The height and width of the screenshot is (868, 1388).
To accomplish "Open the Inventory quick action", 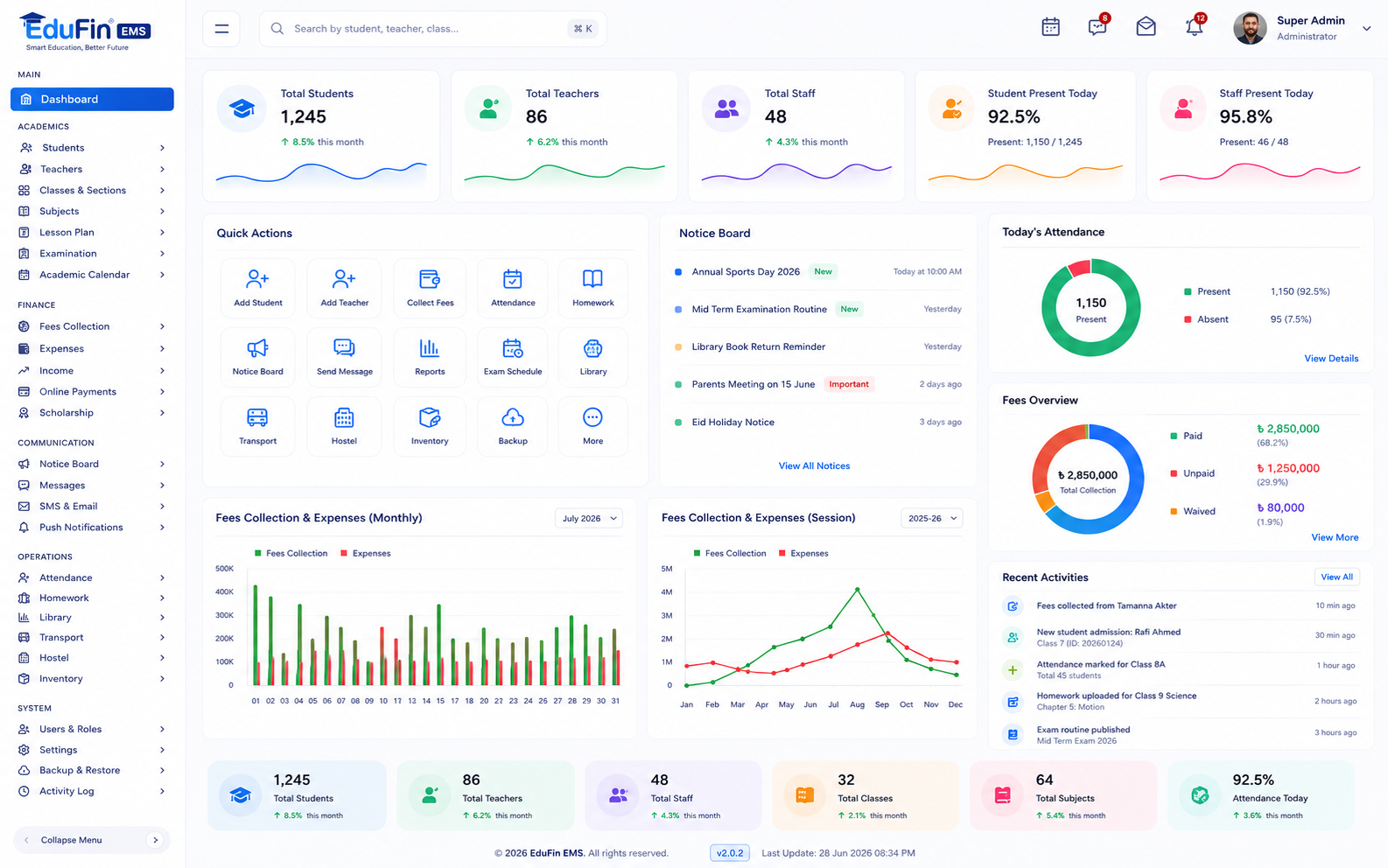I will coord(430,426).
